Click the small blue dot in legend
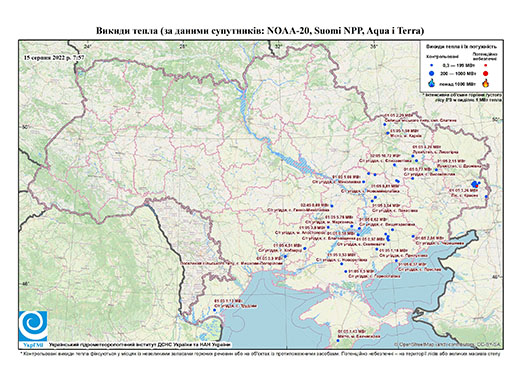 (x=432, y=65)
